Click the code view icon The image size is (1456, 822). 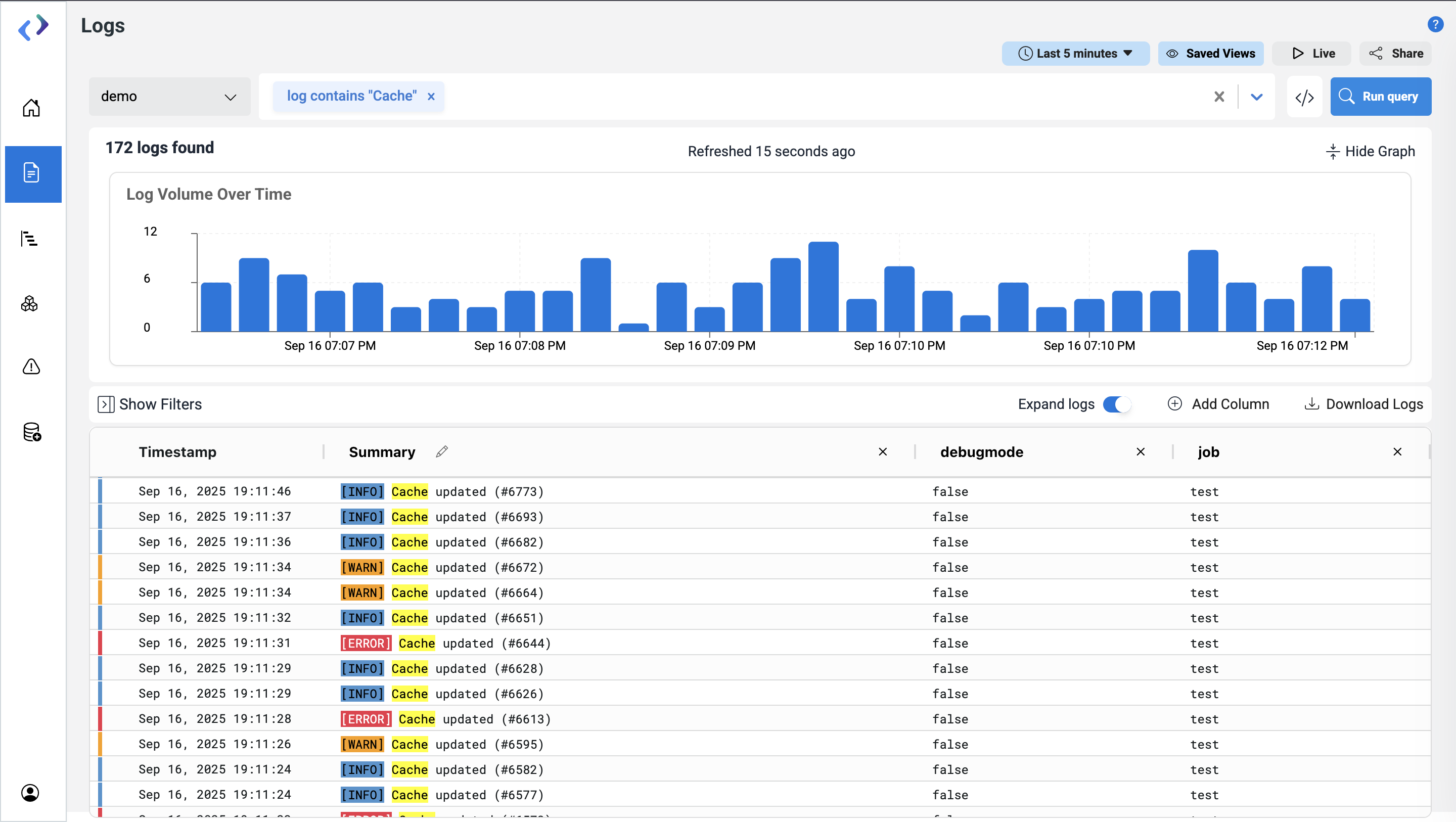click(x=1304, y=97)
